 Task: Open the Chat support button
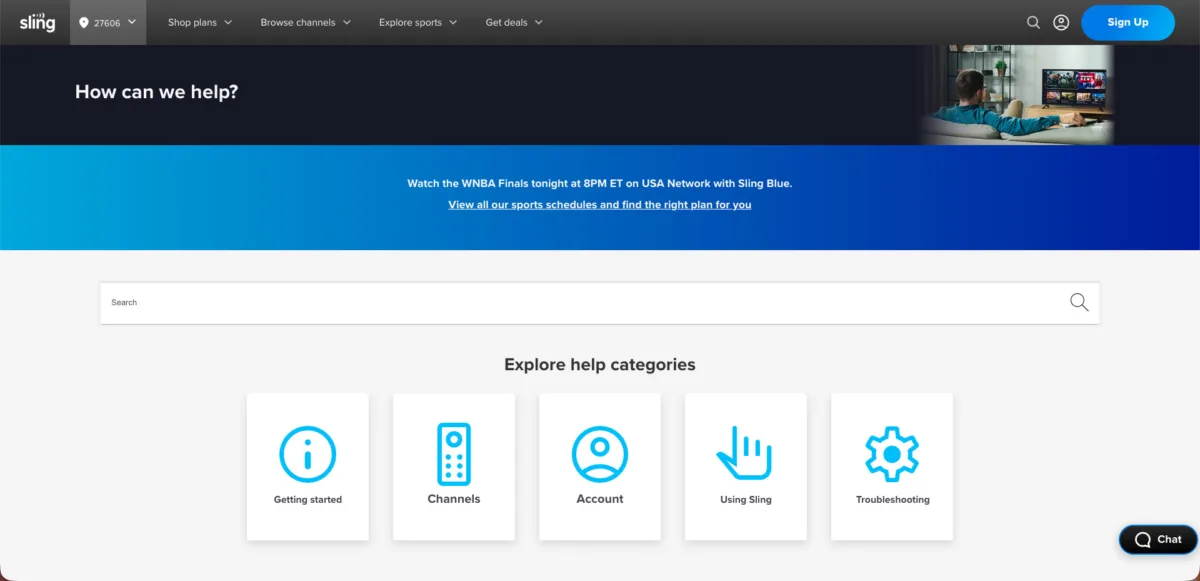coord(1158,539)
